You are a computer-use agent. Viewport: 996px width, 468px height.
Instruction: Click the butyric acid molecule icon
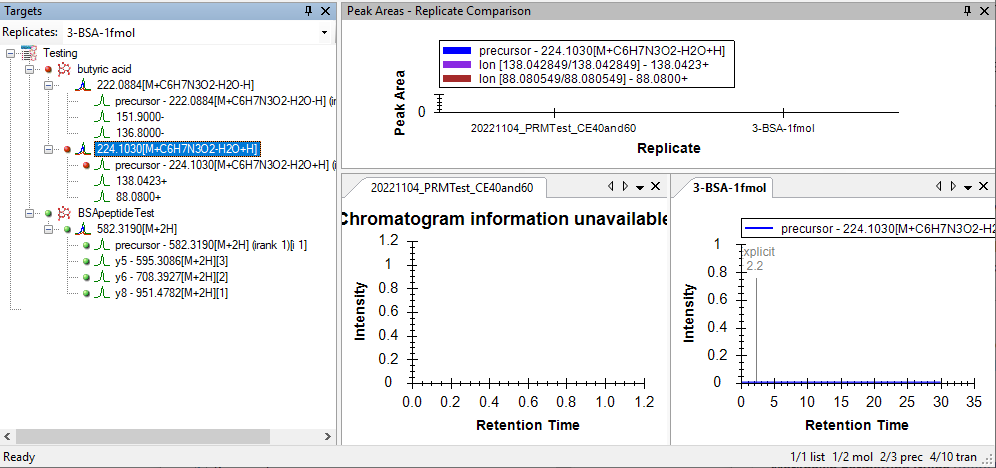tap(65, 70)
